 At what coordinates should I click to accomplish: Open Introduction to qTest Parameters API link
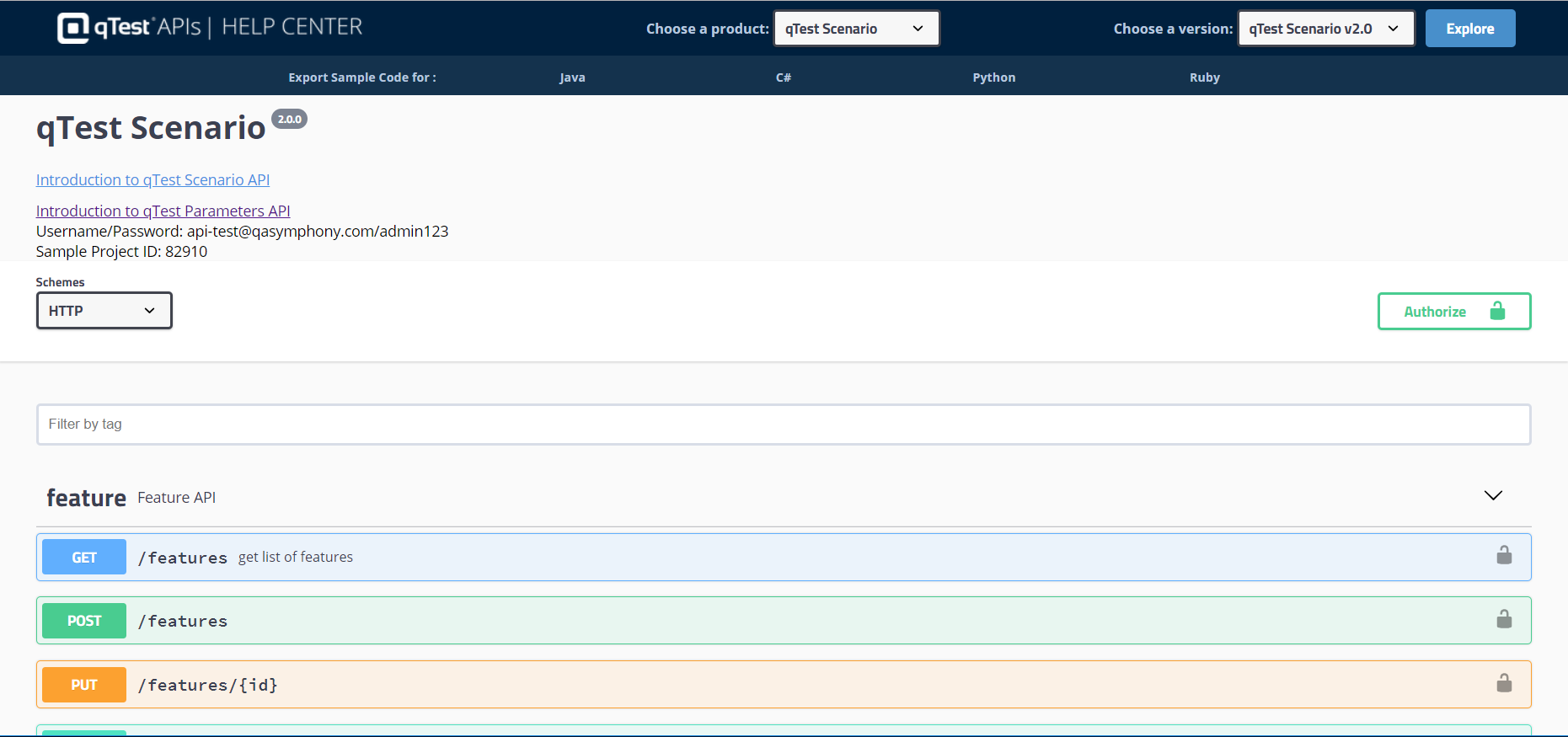point(163,211)
